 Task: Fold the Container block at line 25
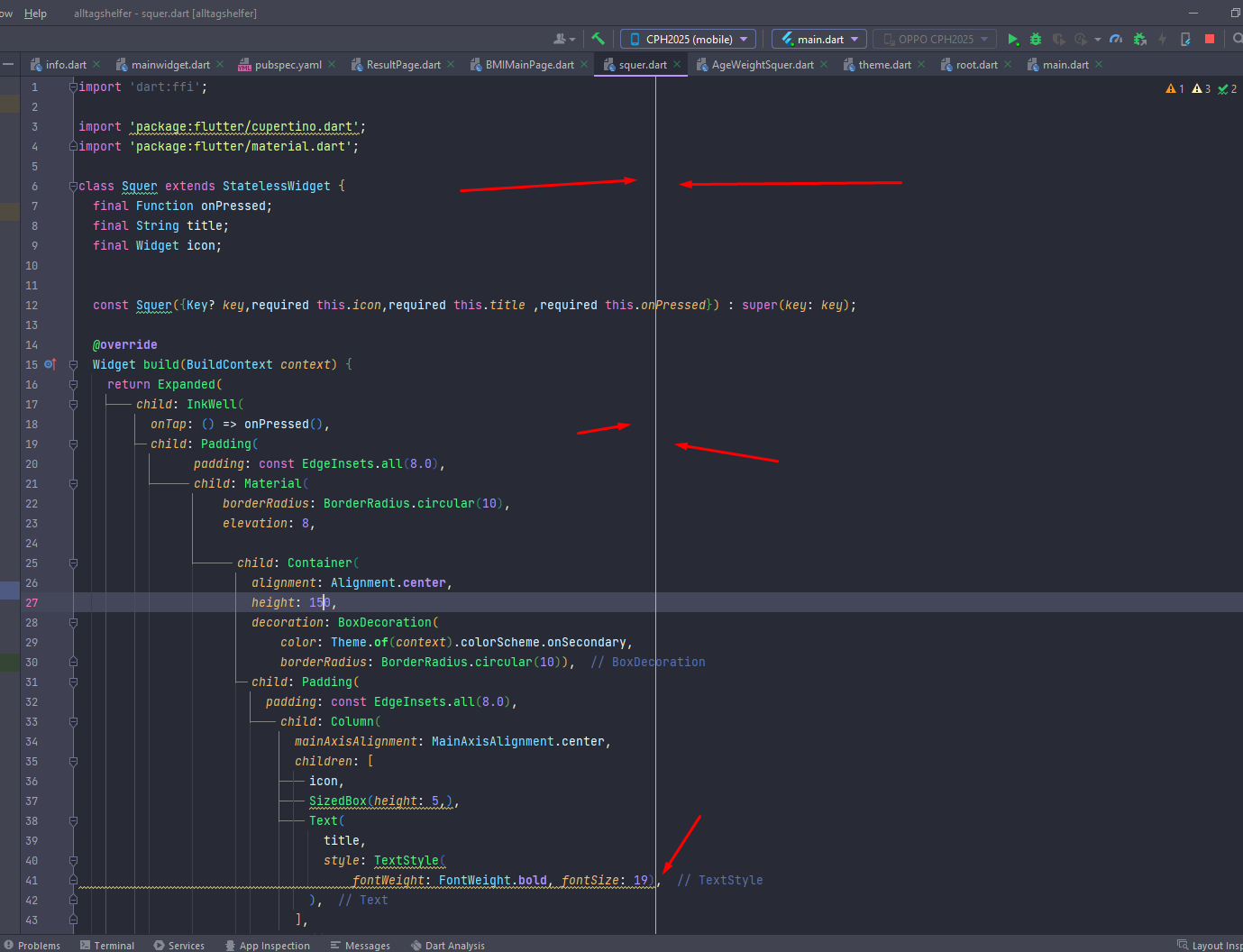[73, 563]
